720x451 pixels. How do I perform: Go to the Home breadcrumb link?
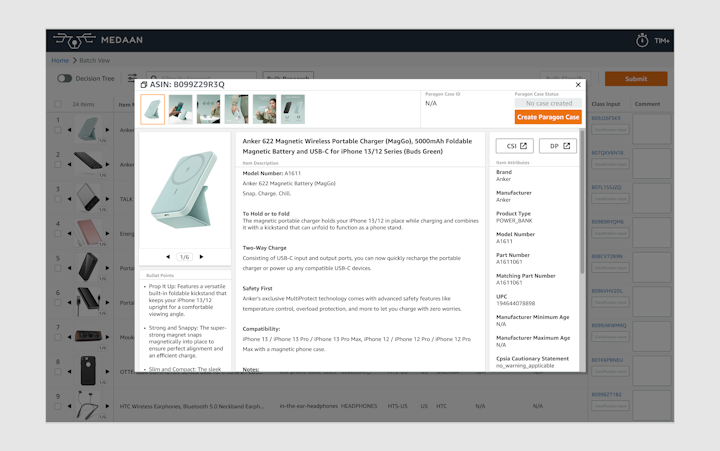60,61
